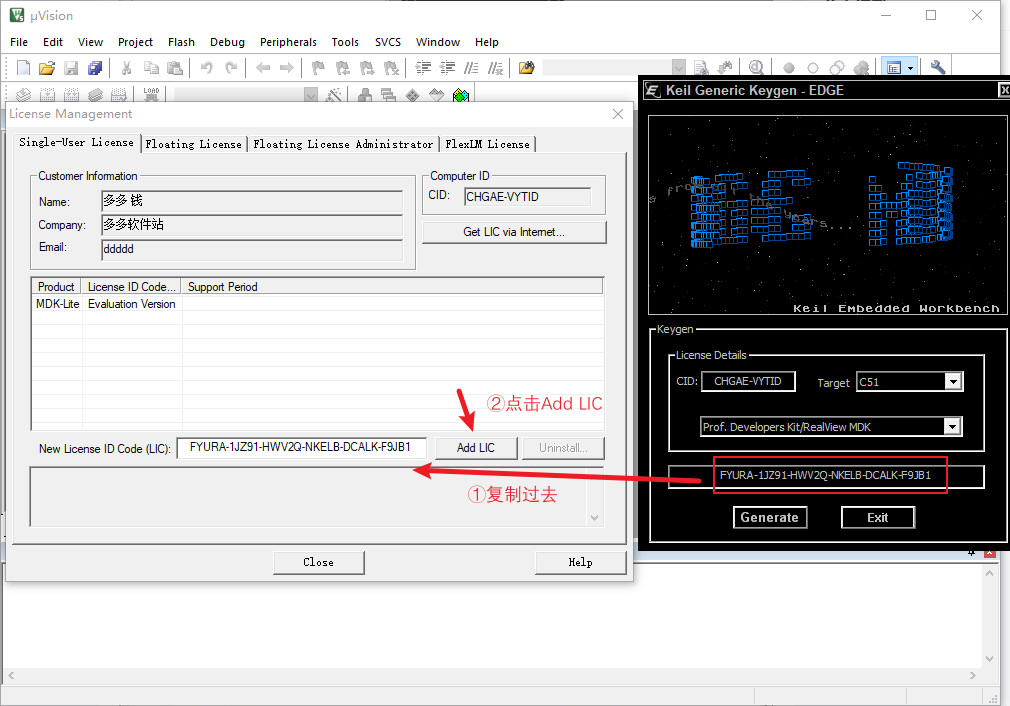Click the LOAD download to flash icon
Viewport: 1010px width, 706px height.
coord(151,95)
